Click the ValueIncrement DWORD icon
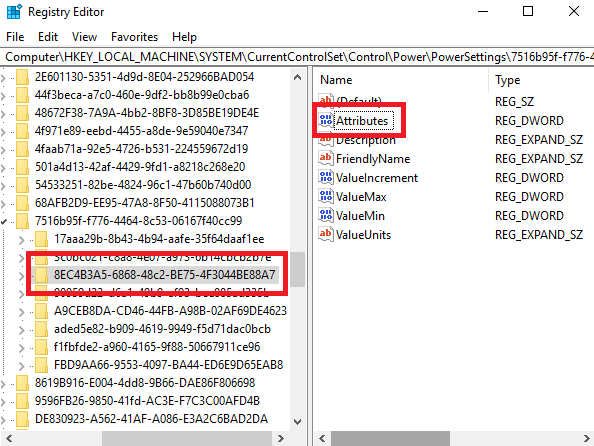The width and height of the screenshot is (594, 446). pos(326,177)
